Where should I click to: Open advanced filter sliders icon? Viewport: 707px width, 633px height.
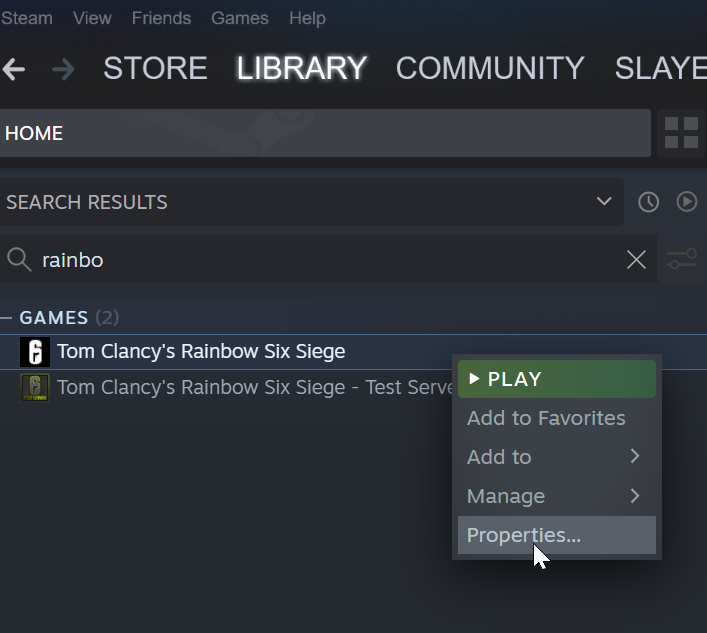coord(682,259)
